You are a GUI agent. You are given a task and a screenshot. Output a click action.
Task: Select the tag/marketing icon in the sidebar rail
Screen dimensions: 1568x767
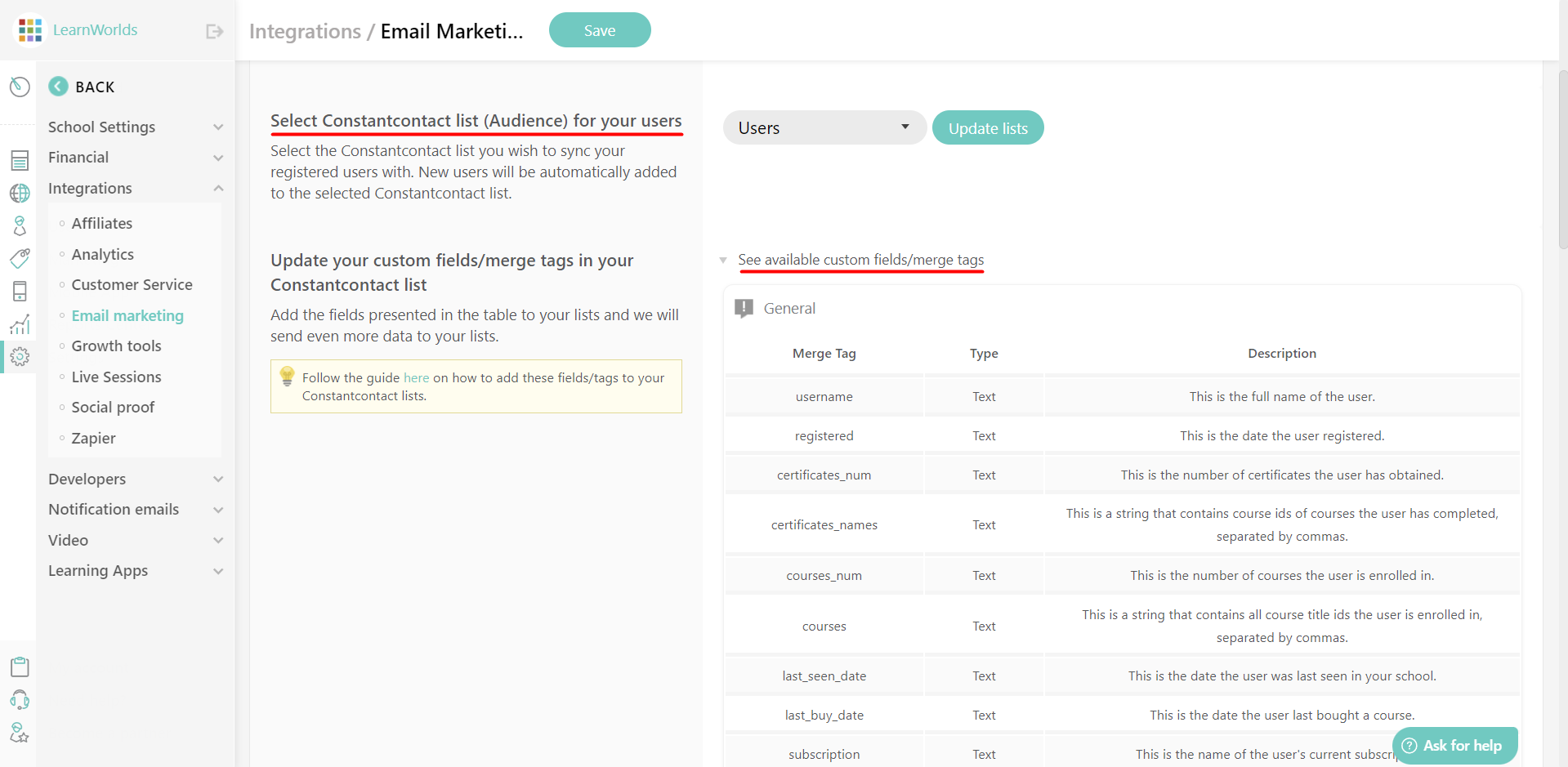(x=20, y=259)
